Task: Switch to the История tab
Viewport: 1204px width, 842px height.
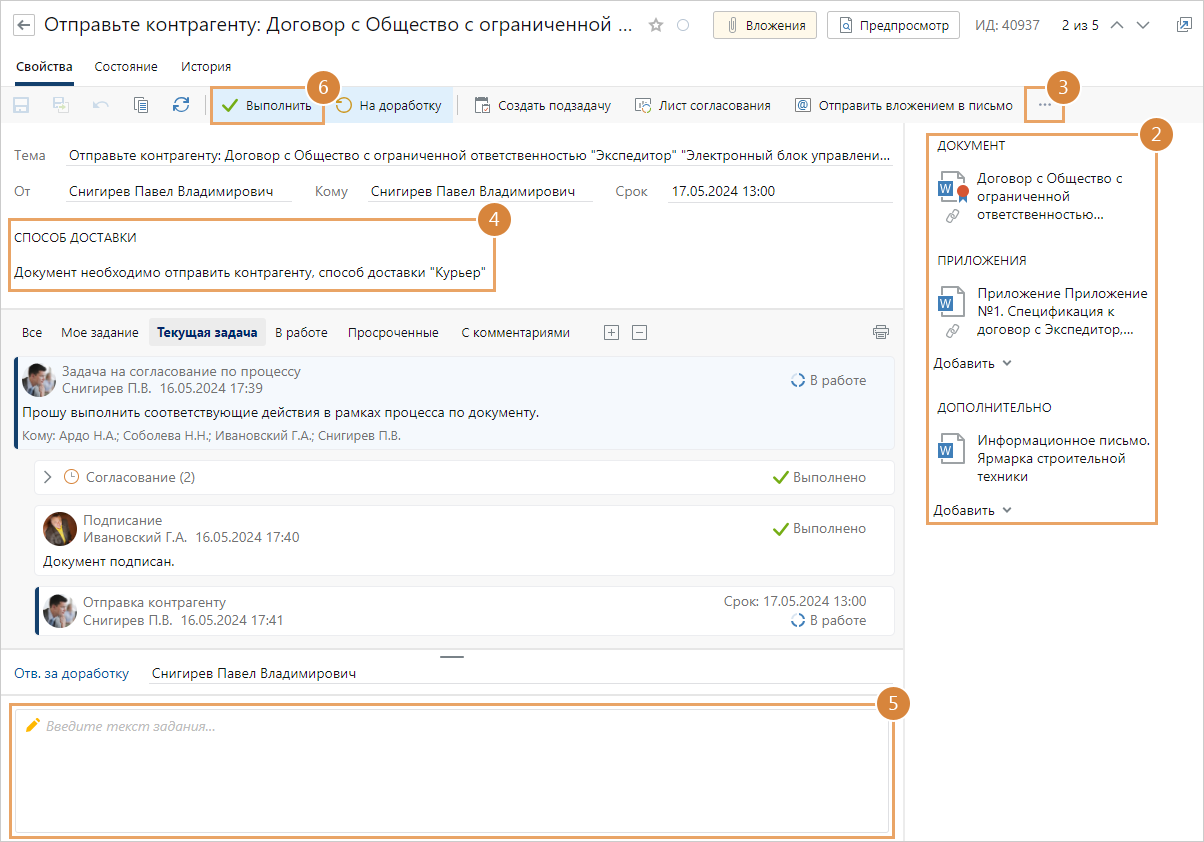Action: 206,67
